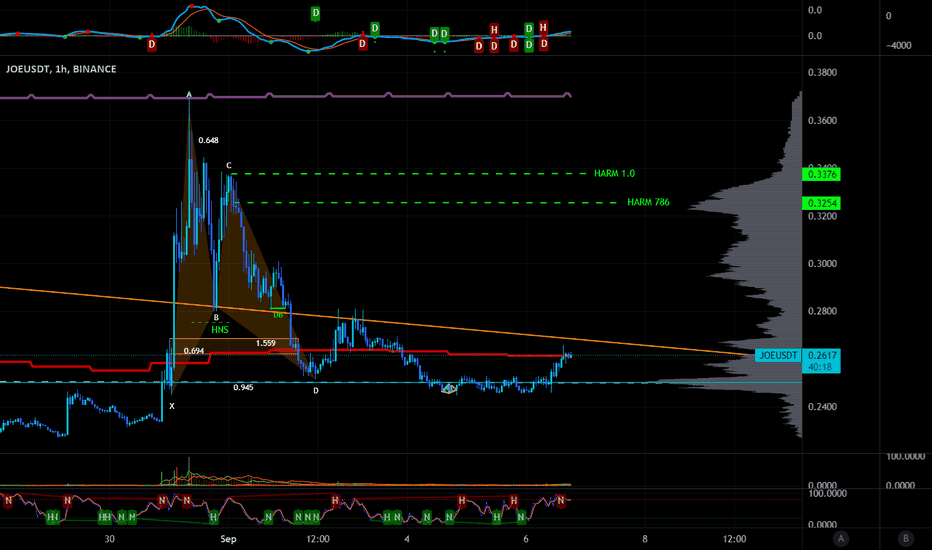Select the 0.648 harmonic ratio label
Image resolution: width=932 pixels, height=550 pixels.
pos(209,140)
